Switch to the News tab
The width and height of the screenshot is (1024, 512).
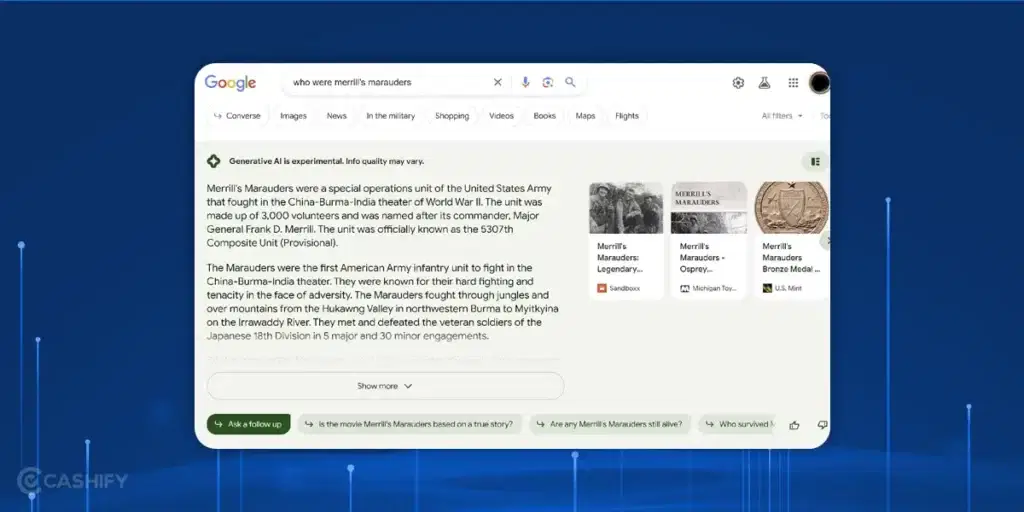click(336, 116)
